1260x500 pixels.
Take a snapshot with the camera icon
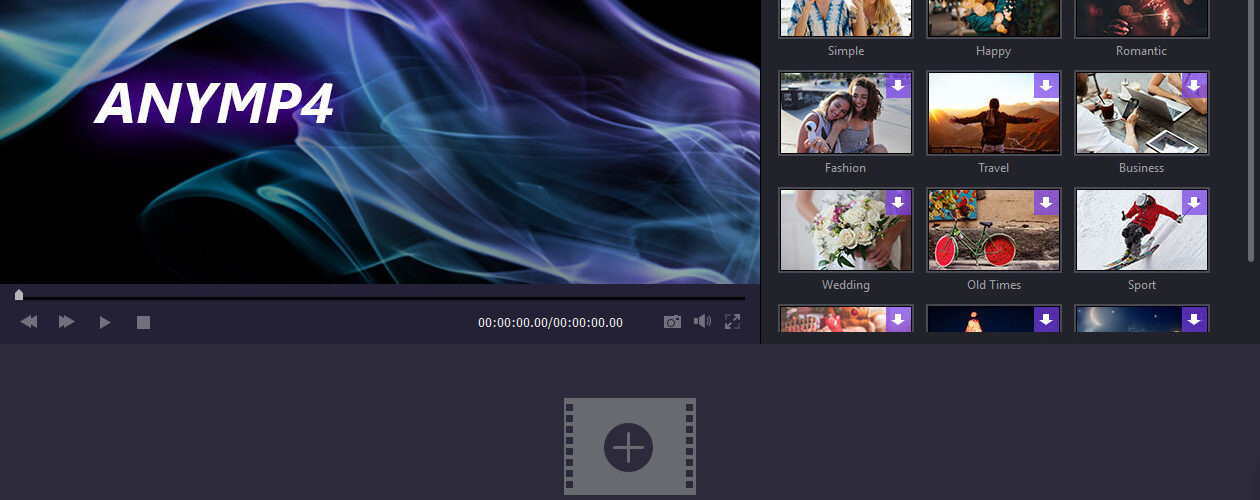[672, 322]
